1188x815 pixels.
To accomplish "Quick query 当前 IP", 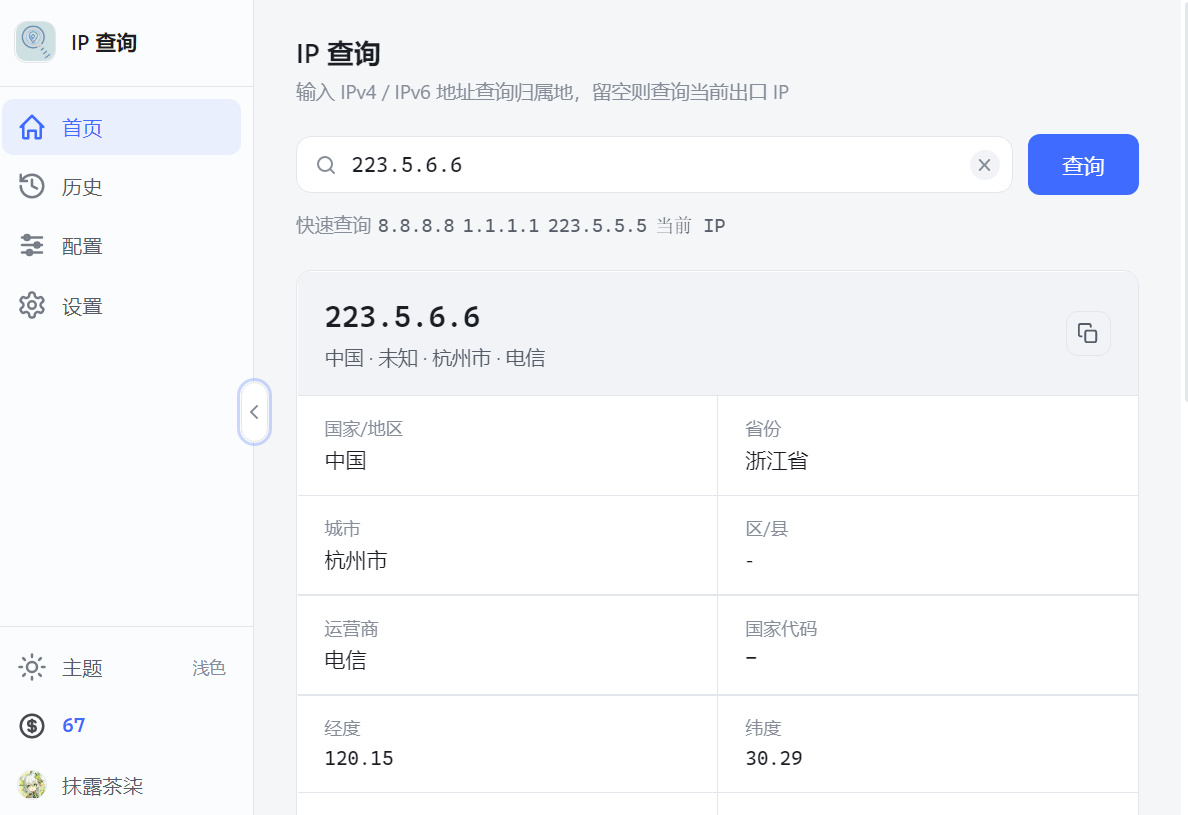I will point(690,226).
